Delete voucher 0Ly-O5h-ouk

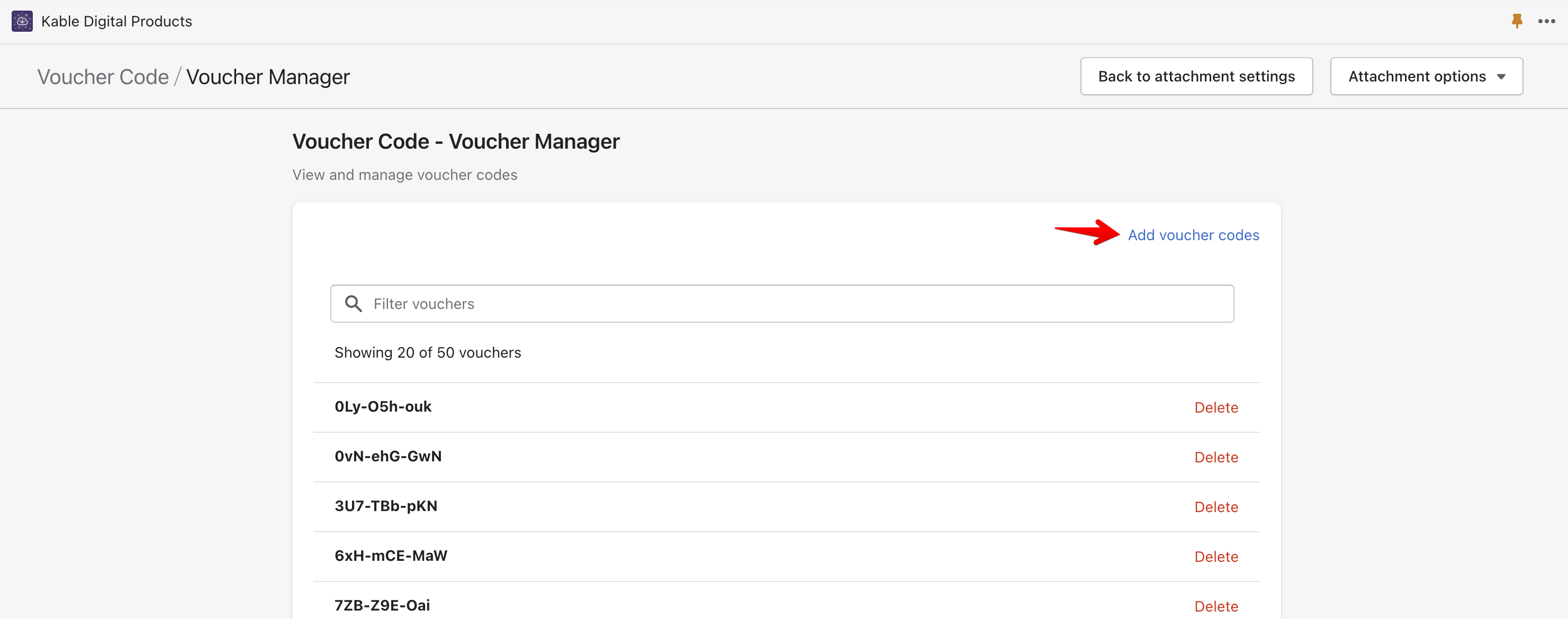click(x=1216, y=407)
